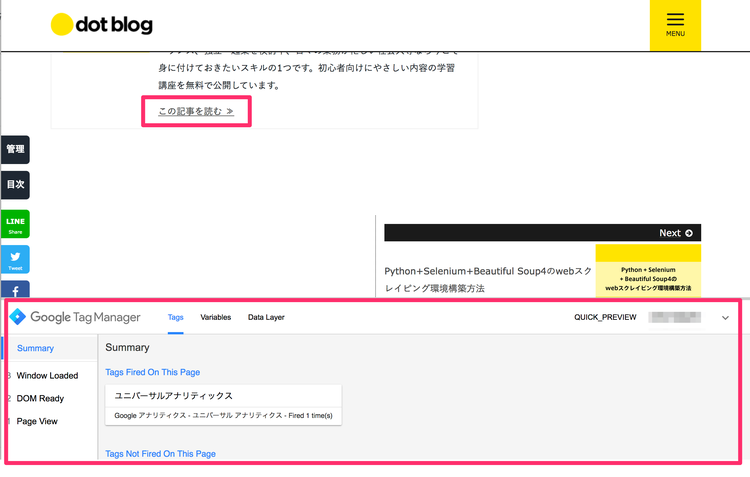Click the Tags Not Fired On This Page heading
This screenshot has width=750, height=477.
click(160, 454)
